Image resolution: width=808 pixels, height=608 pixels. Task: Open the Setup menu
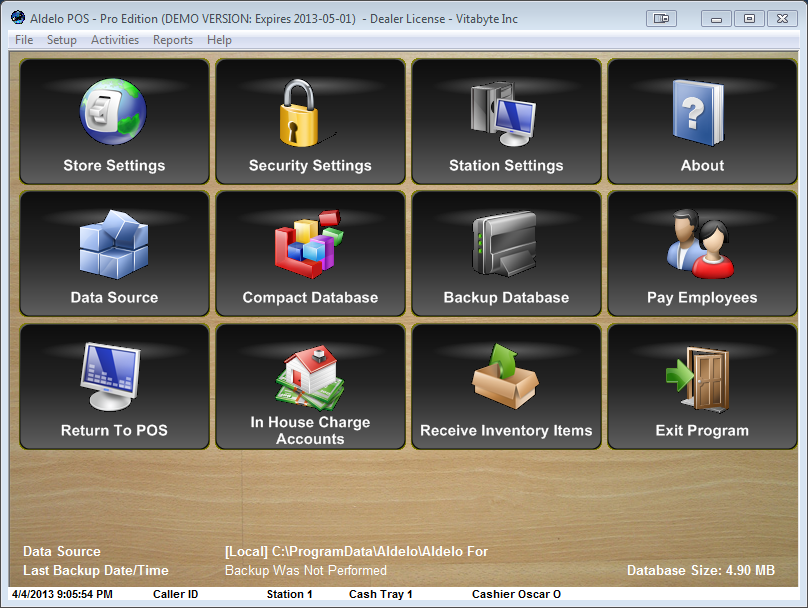click(x=62, y=40)
